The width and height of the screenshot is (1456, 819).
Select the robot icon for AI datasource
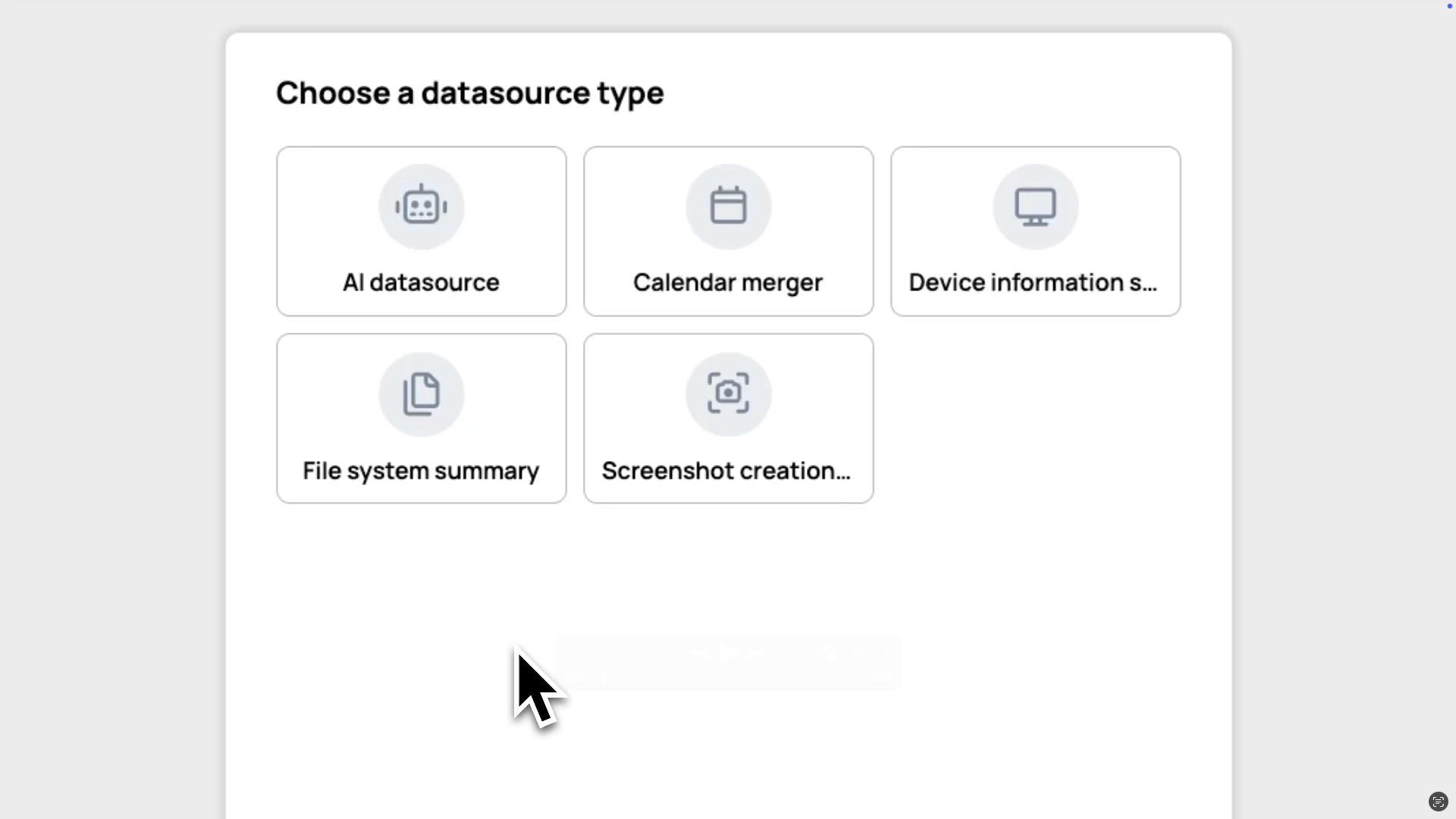pos(421,206)
